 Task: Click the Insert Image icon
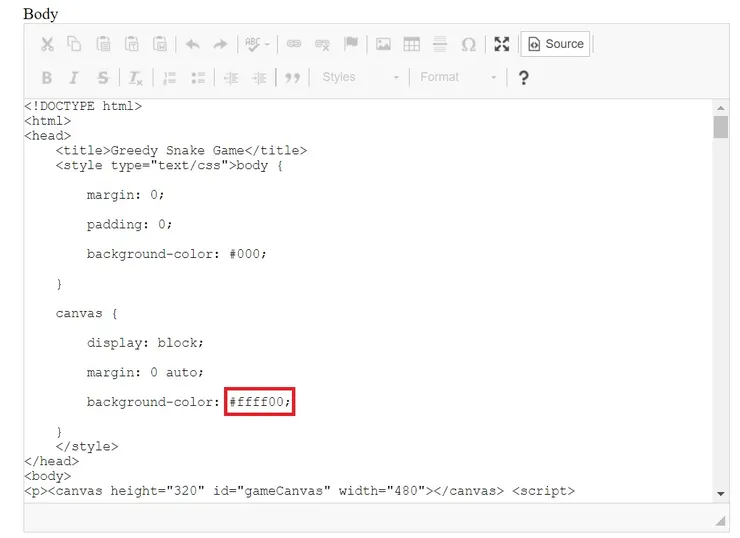(x=383, y=44)
